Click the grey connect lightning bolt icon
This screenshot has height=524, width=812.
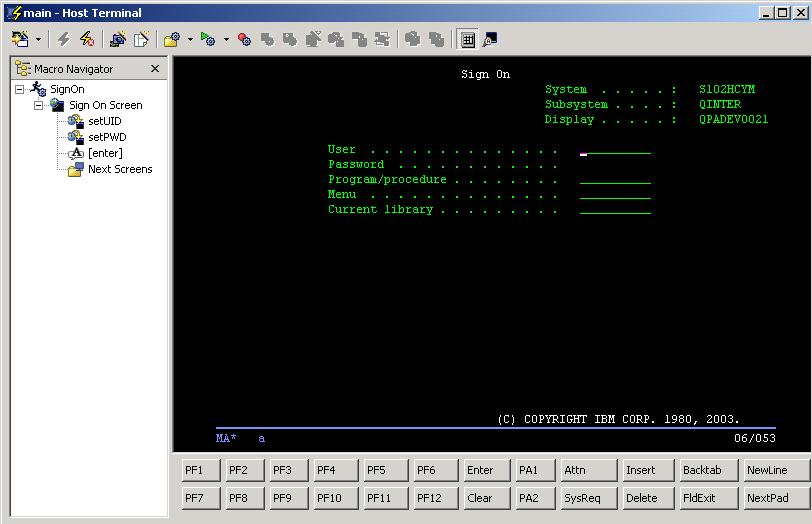[64, 39]
